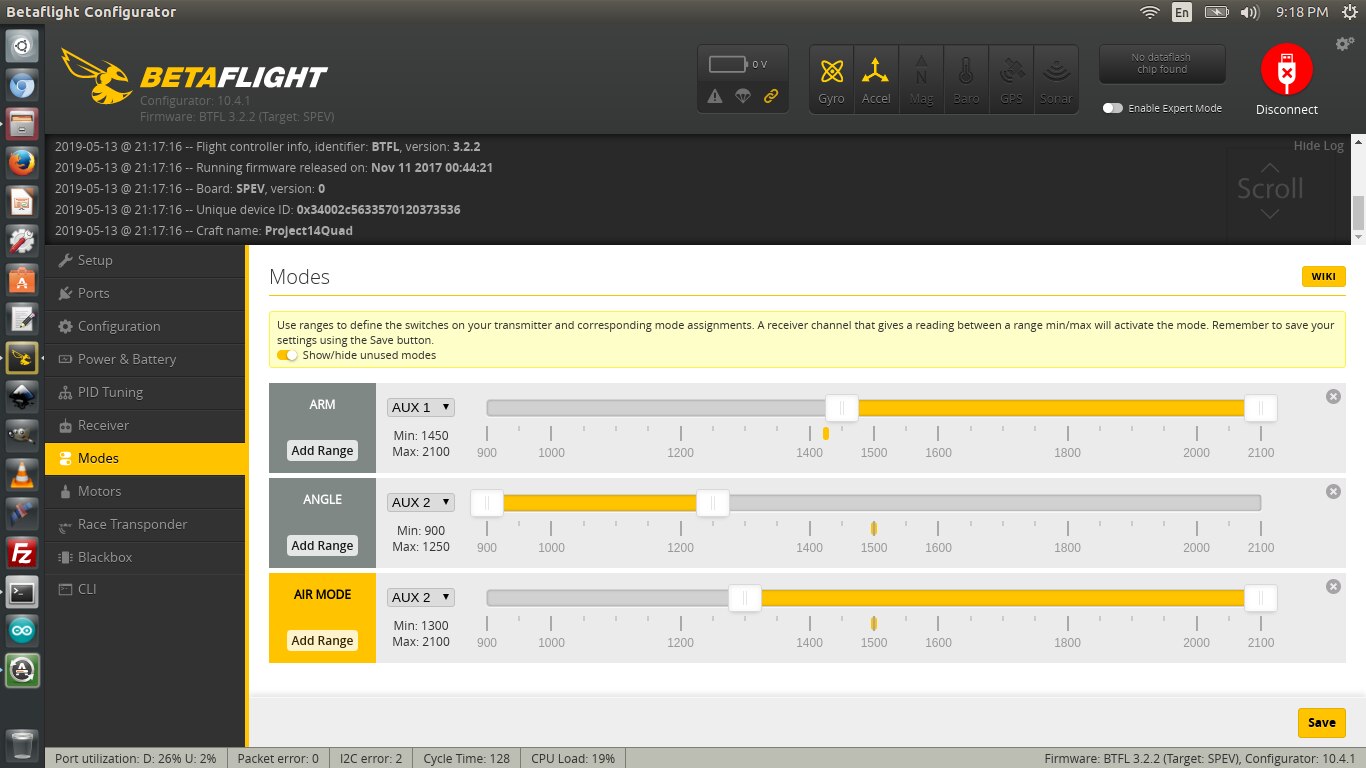Go to the Configuration tab
The width and height of the screenshot is (1366, 768).
[x=145, y=326]
